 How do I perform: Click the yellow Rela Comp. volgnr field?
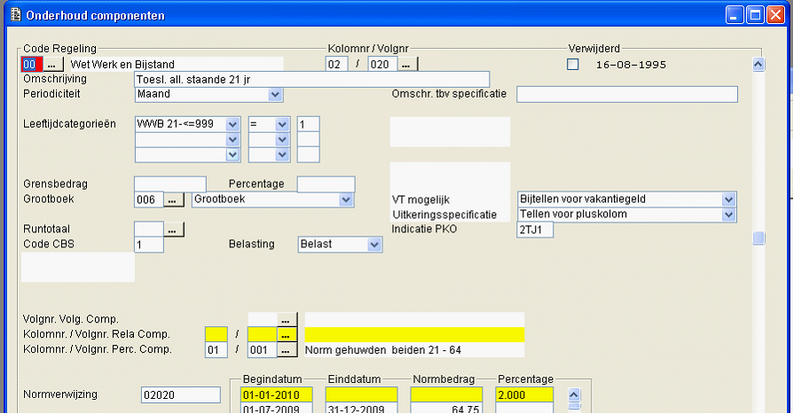262,335
